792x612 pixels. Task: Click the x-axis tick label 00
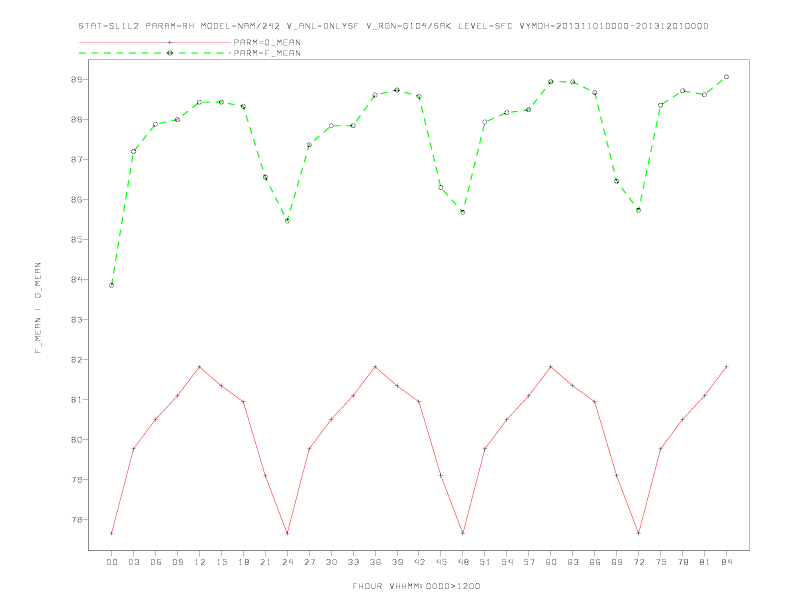coord(112,562)
